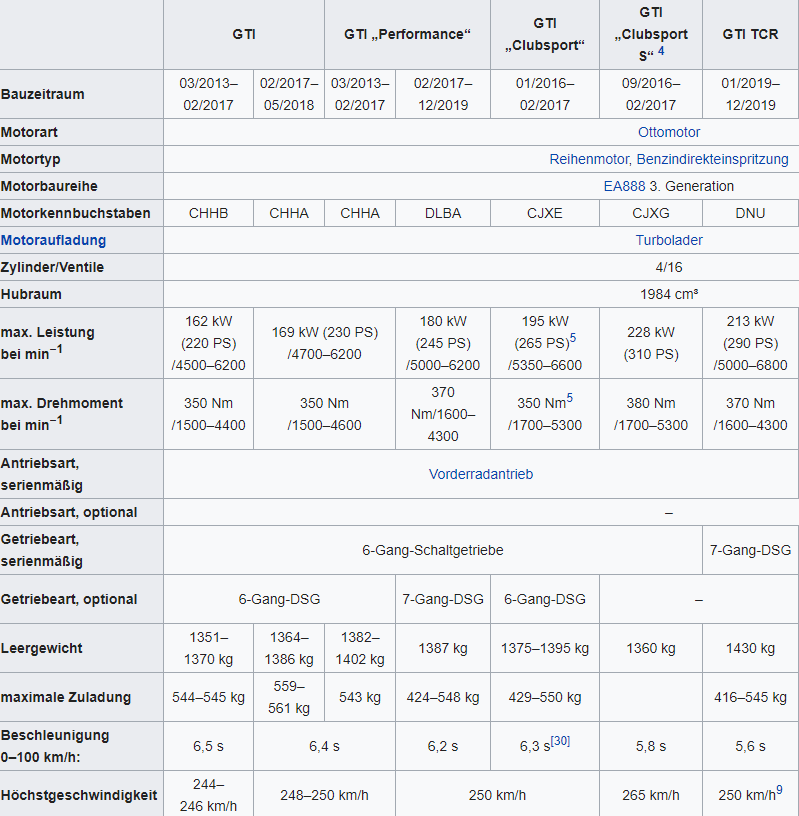Select the CJXE engine code cell
799x816 pixels.
pyautogui.click(x=544, y=213)
